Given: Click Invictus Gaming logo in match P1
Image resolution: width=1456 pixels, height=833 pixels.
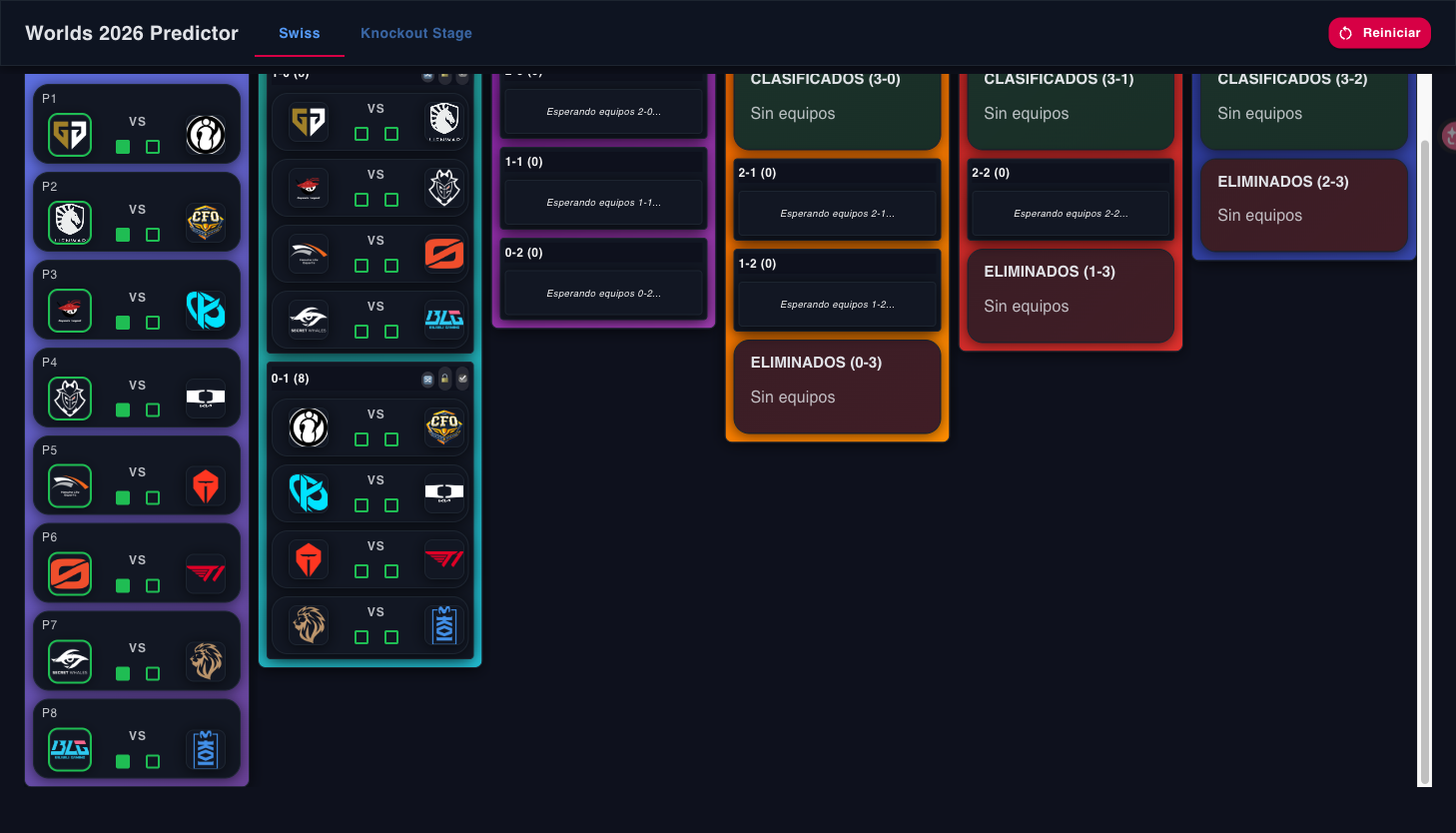Looking at the screenshot, I should [x=206, y=135].
